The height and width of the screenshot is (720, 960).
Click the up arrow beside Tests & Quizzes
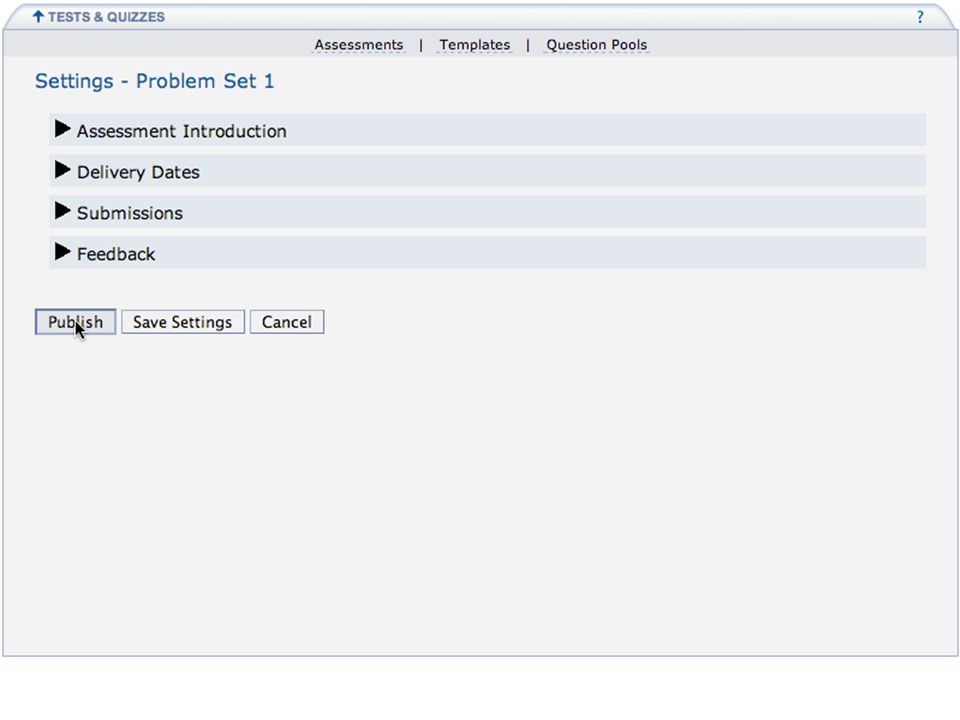(38, 17)
